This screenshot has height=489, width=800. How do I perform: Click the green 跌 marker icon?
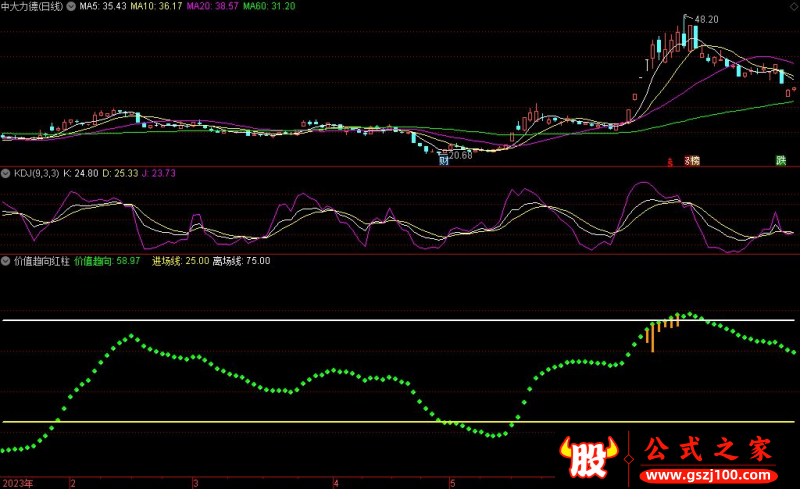(780, 160)
